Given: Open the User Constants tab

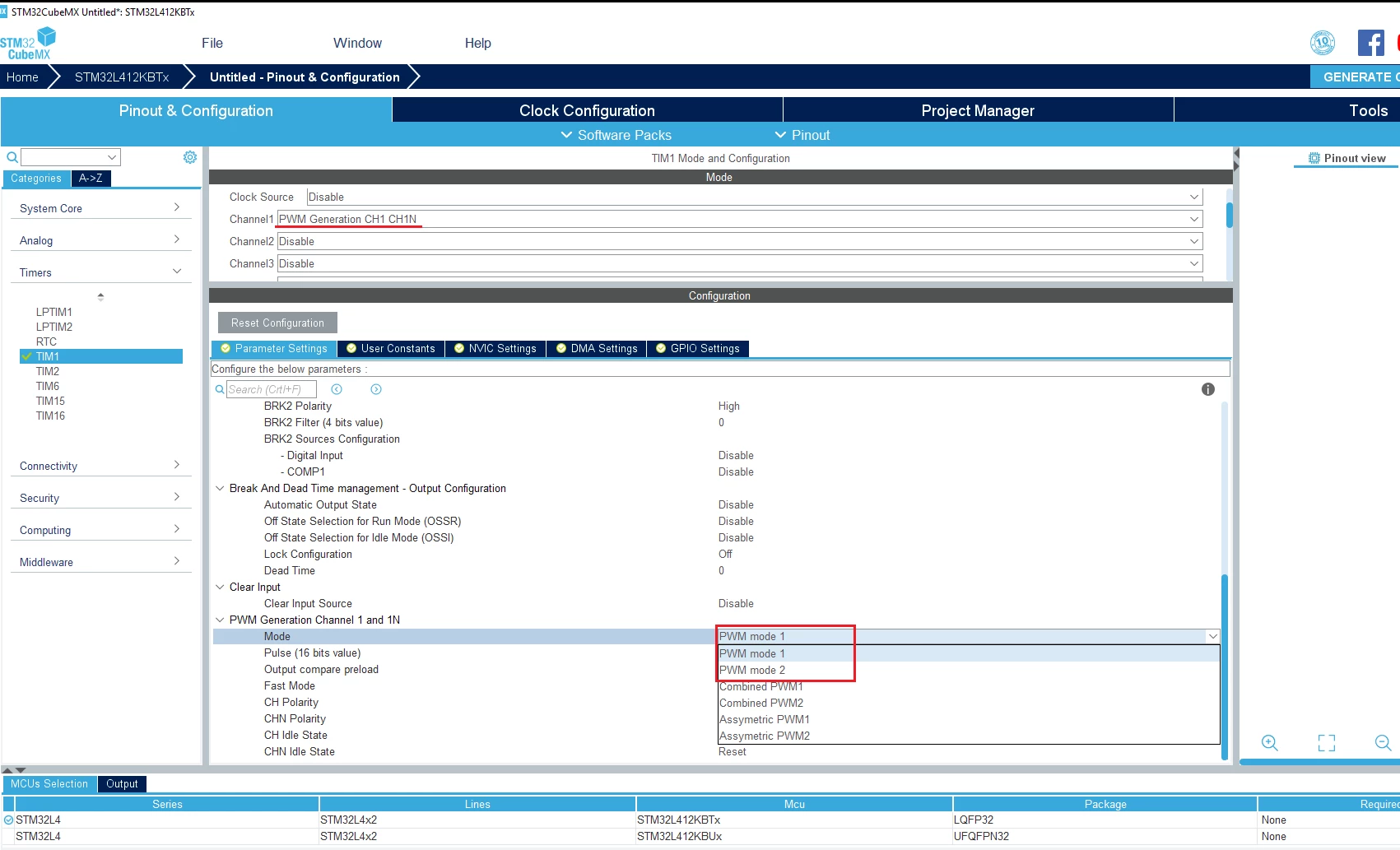Looking at the screenshot, I should coord(391,349).
